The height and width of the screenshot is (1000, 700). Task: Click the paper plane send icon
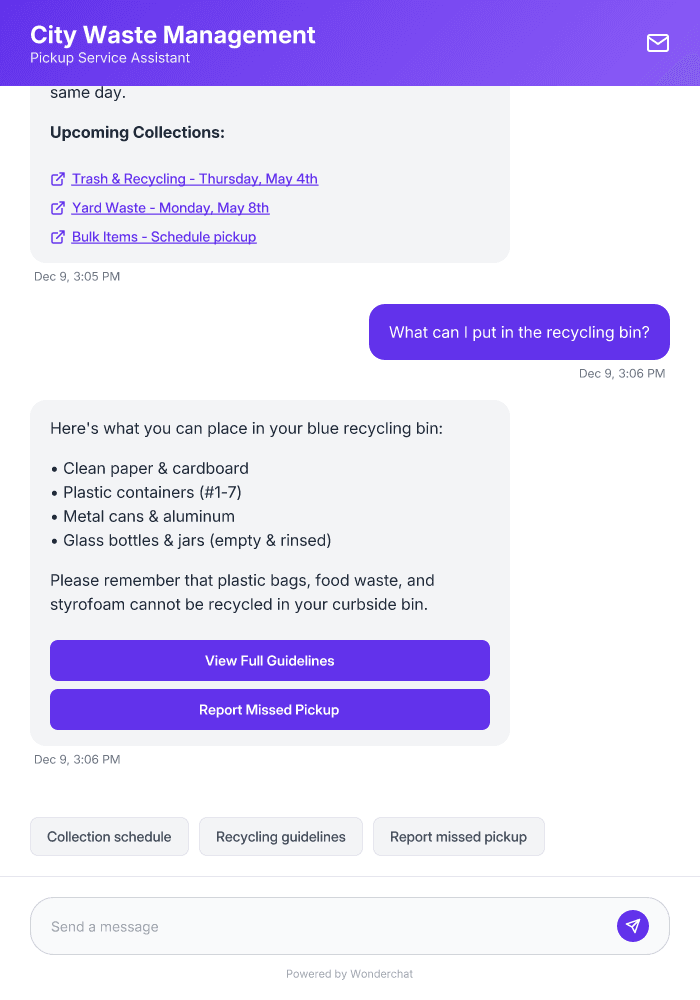pyautogui.click(x=633, y=925)
